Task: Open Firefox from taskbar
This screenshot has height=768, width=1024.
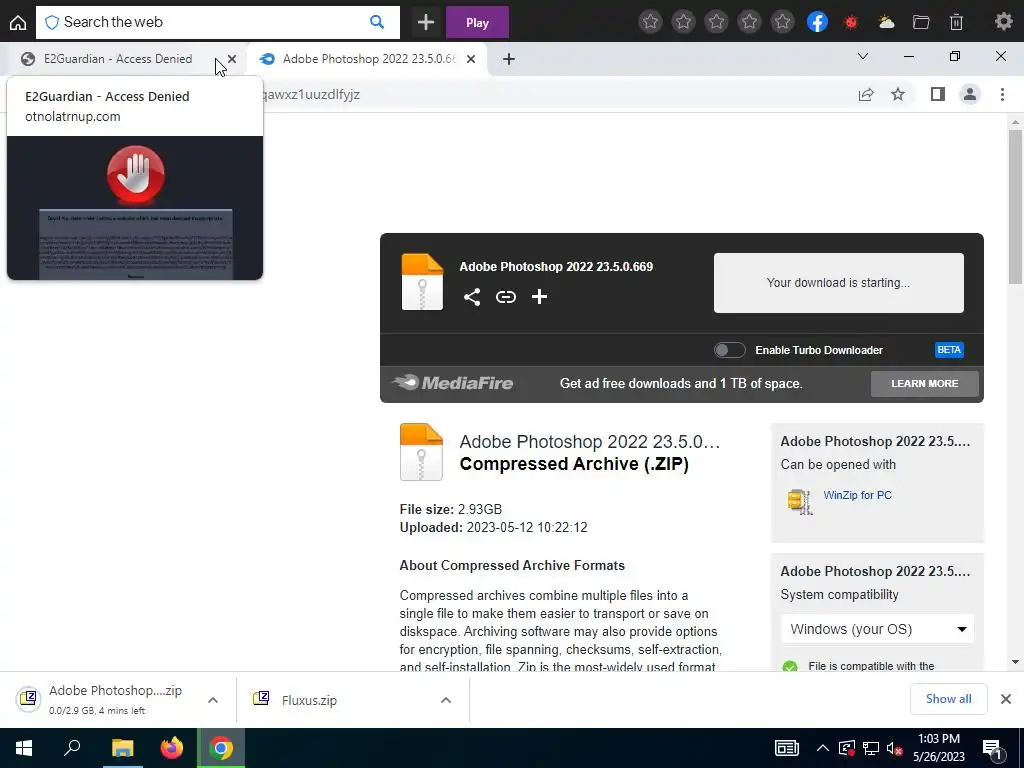Action: tap(172, 748)
